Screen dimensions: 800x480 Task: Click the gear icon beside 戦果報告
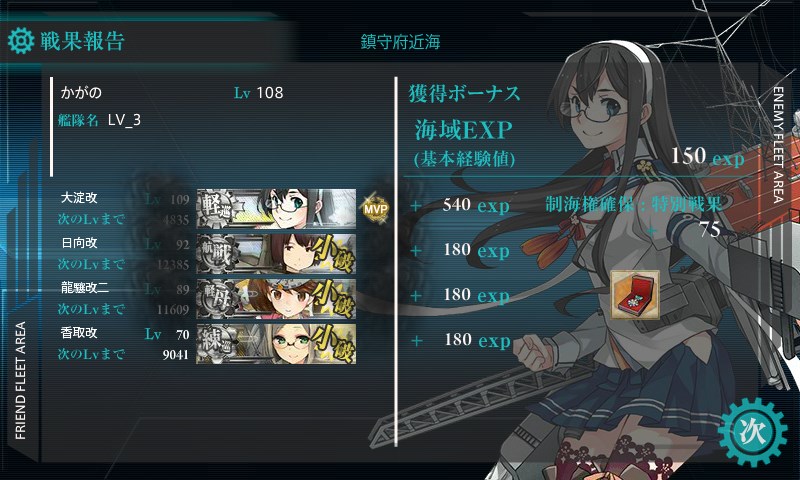[x=21, y=41]
